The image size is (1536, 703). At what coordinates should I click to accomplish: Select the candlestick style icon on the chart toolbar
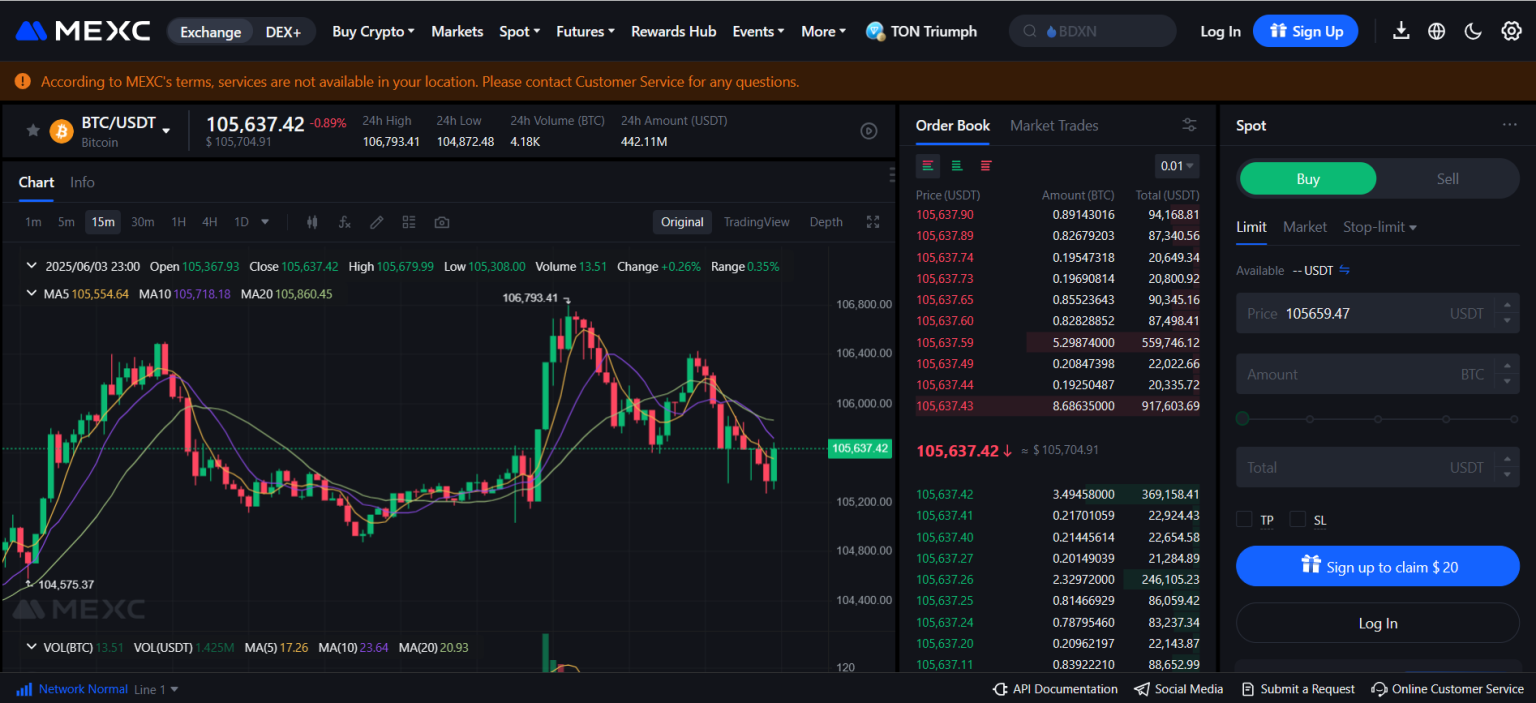coord(312,221)
